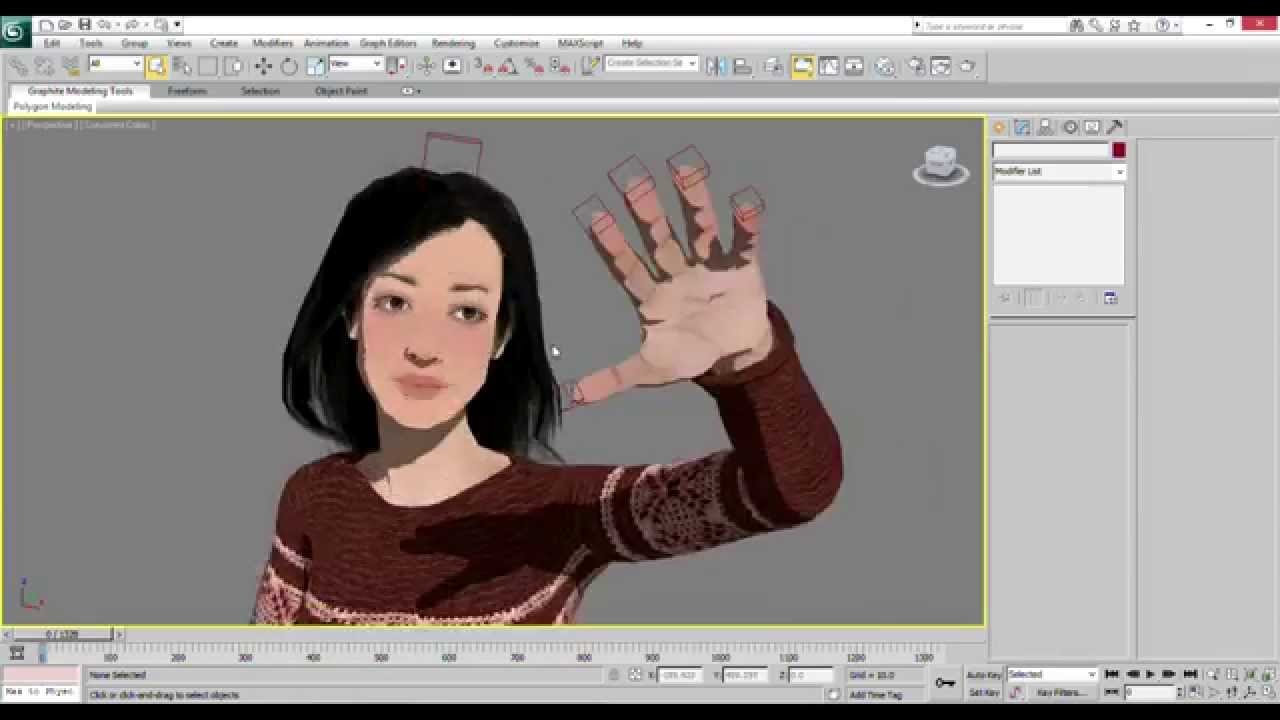Viewport: 1280px width, 720px height.
Task: Open the Material Editor icon
Action: (885, 66)
